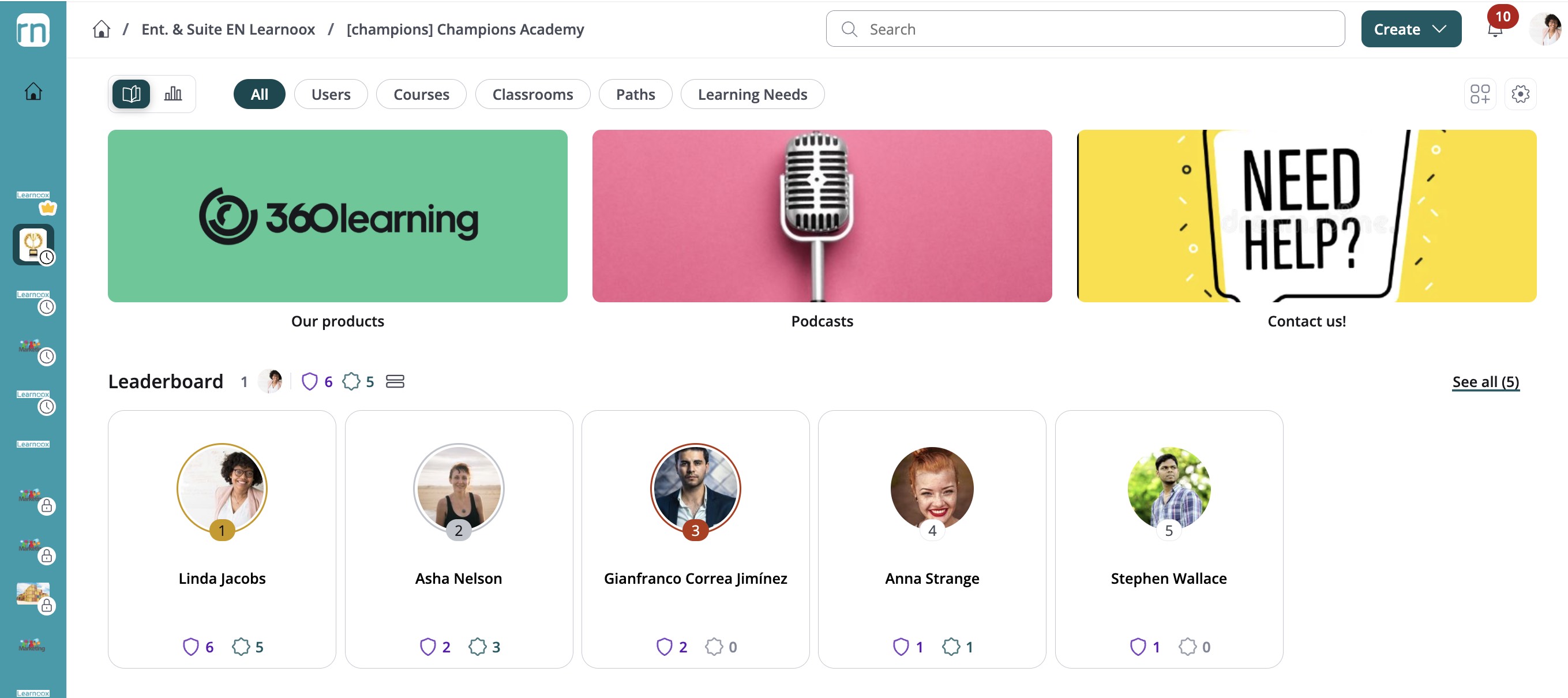The image size is (1568, 698).
Task: Open the sidebar Home icon
Action: [33, 91]
